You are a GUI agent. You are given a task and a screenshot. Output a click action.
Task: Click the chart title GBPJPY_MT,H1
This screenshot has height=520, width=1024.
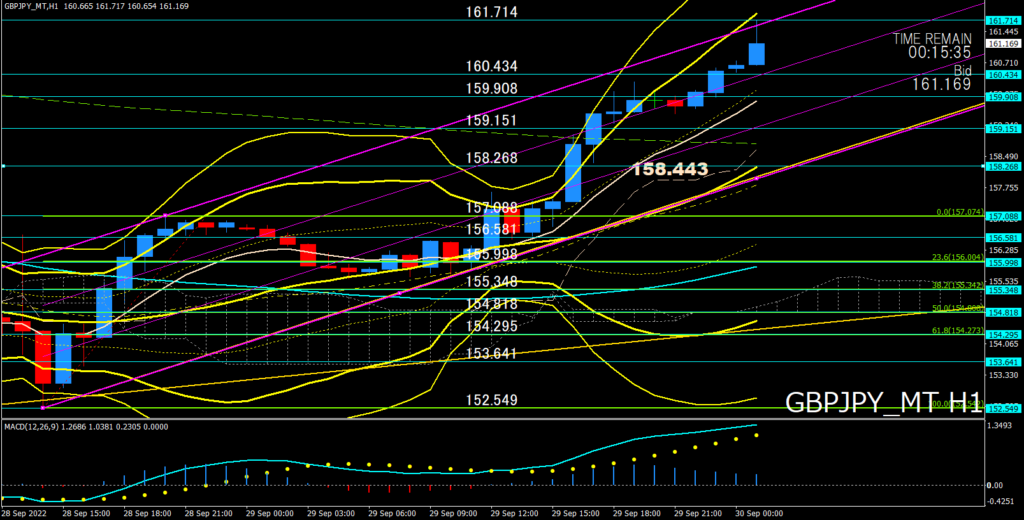coord(29,6)
